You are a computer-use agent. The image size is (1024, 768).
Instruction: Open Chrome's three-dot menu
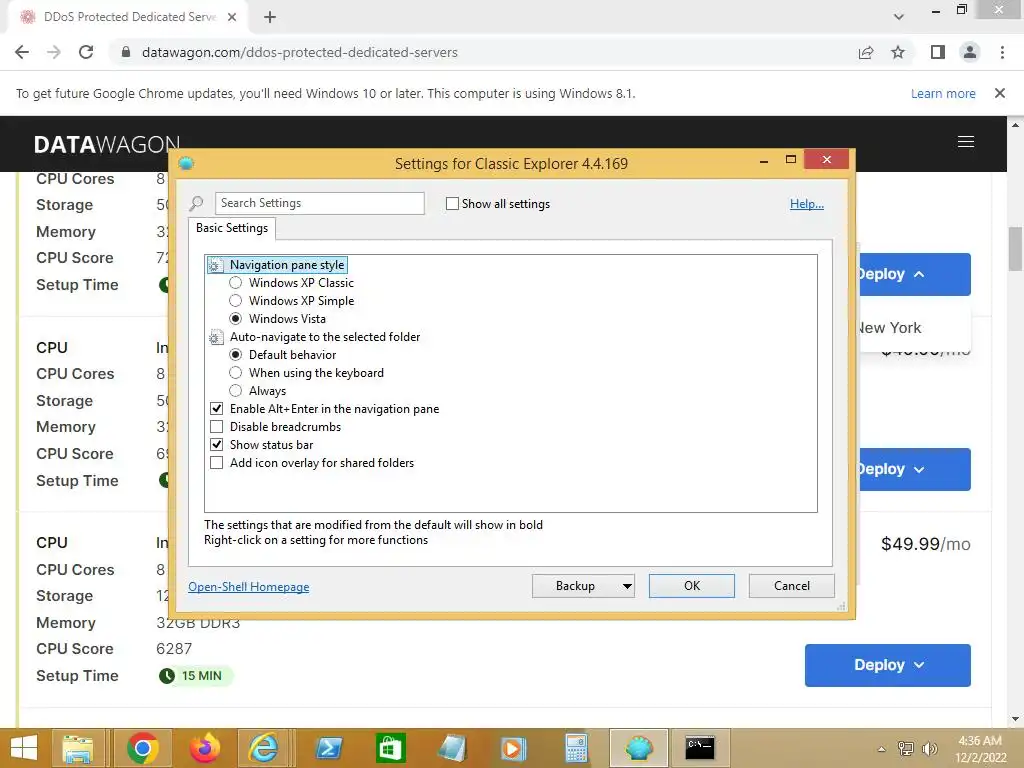point(1002,52)
